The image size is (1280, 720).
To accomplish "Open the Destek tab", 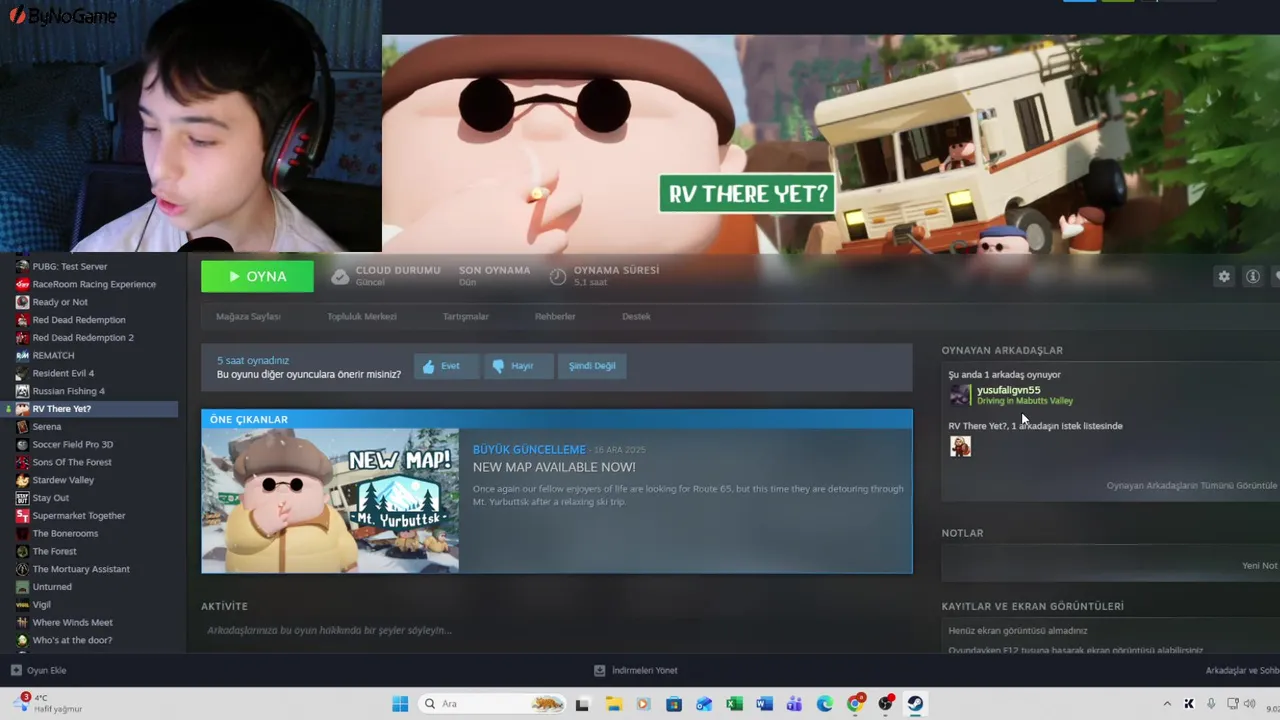I will (636, 317).
